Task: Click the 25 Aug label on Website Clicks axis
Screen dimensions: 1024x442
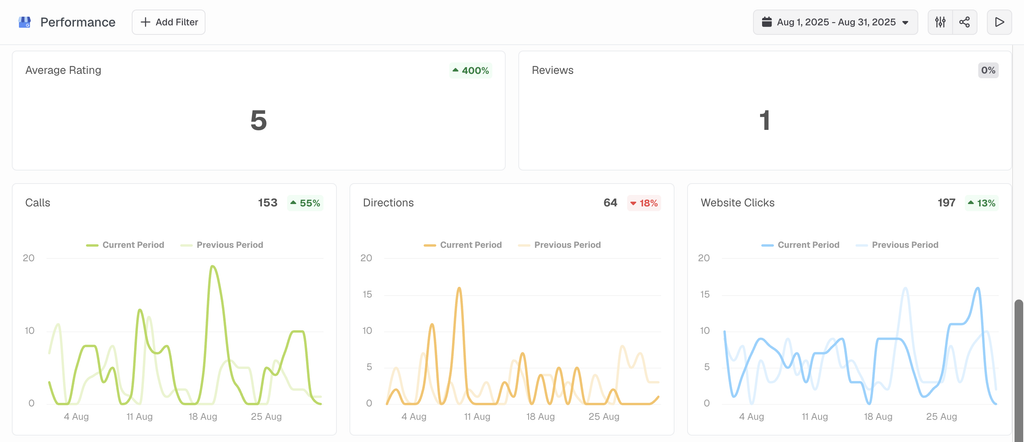Action: point(942,417)
